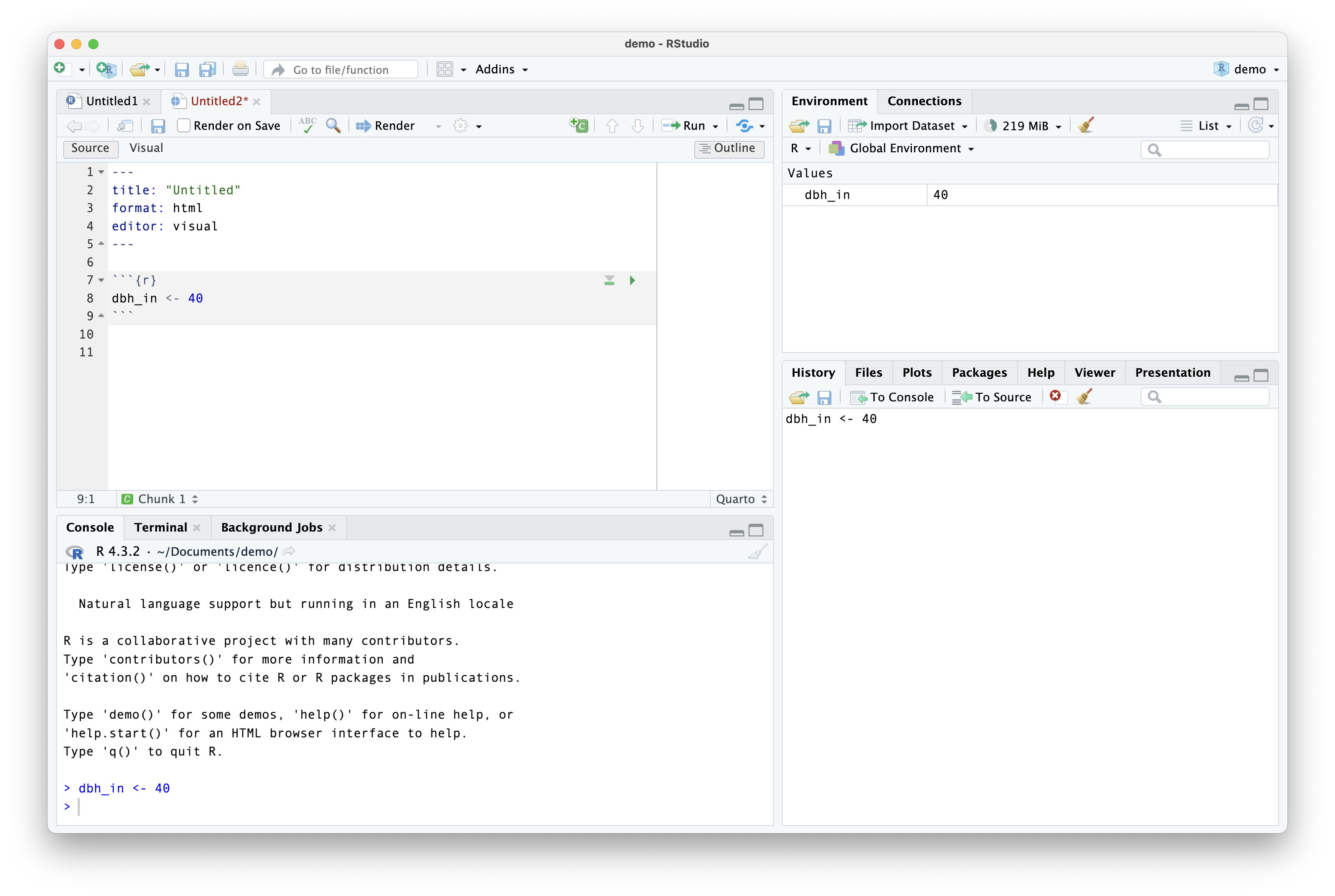This screenshot has height=896, width=1335.
Task: Enable Render on Save checkbox
Action: tap(183, 126)
